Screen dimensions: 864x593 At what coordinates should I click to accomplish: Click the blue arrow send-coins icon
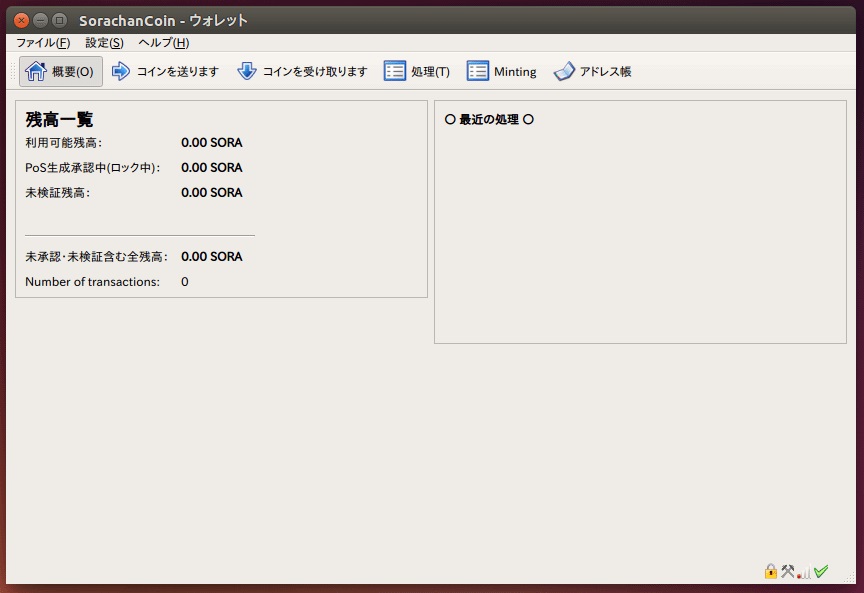tap(121, 71)
